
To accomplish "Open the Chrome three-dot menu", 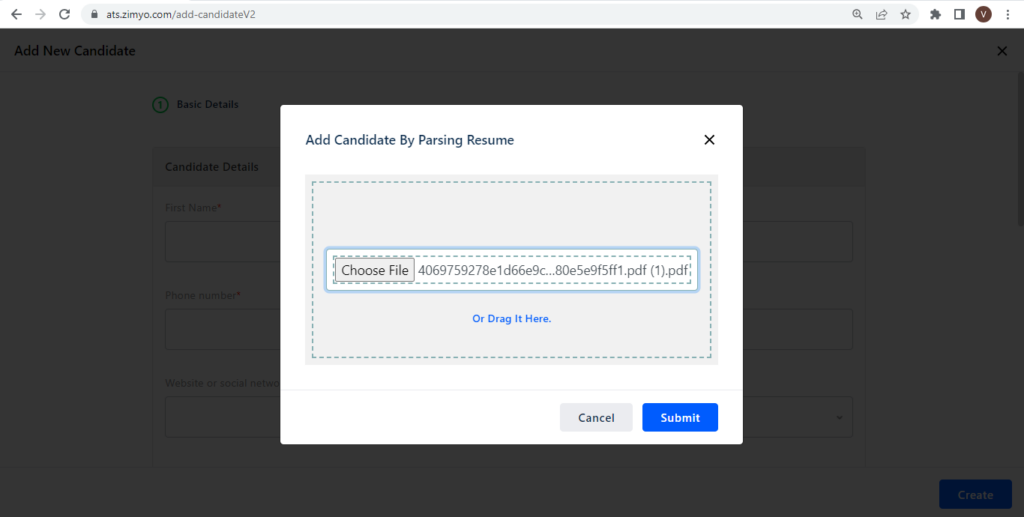I will tap(1008, 14).
